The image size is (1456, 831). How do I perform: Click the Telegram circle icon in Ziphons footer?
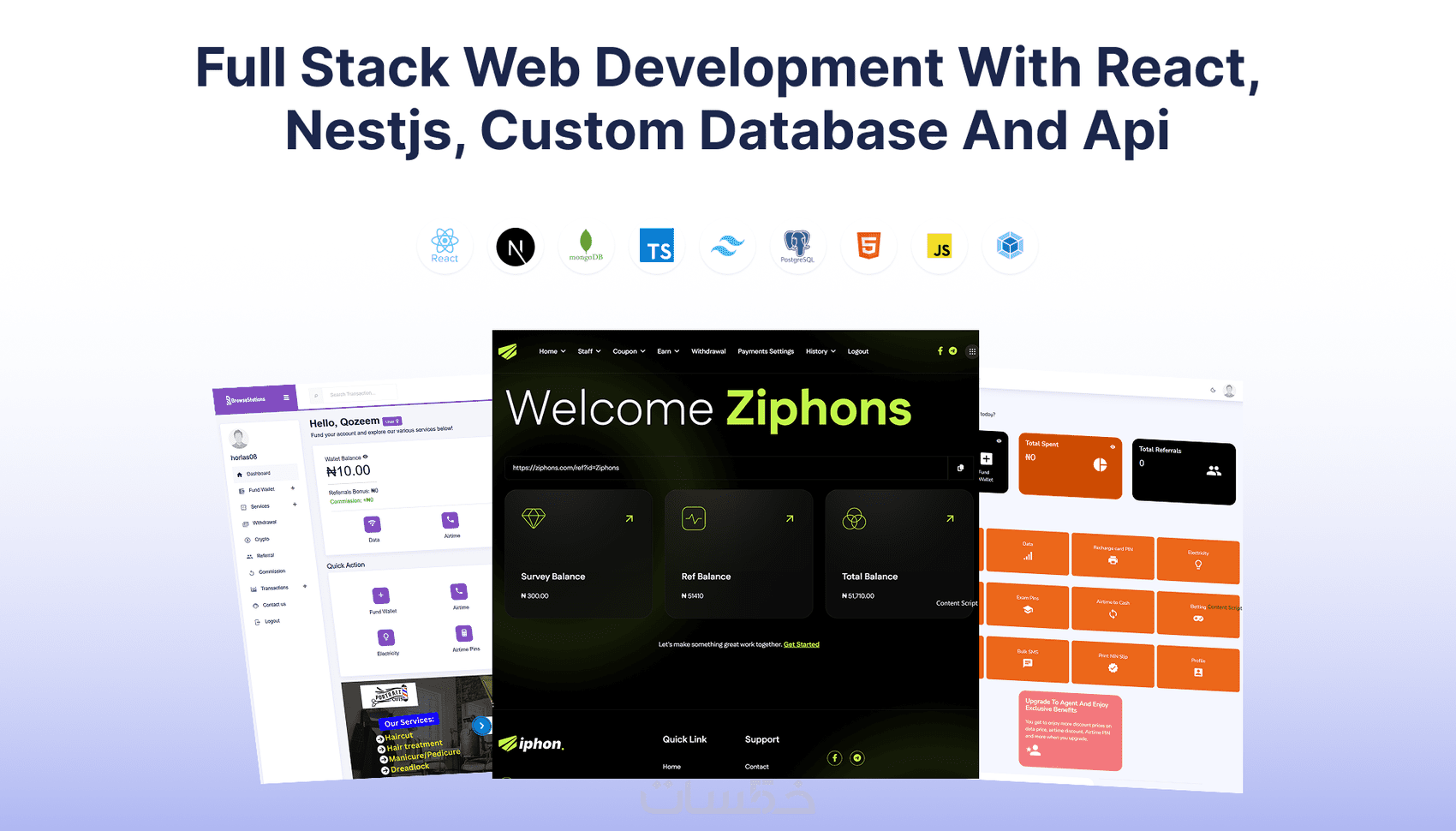coord(856,758)
